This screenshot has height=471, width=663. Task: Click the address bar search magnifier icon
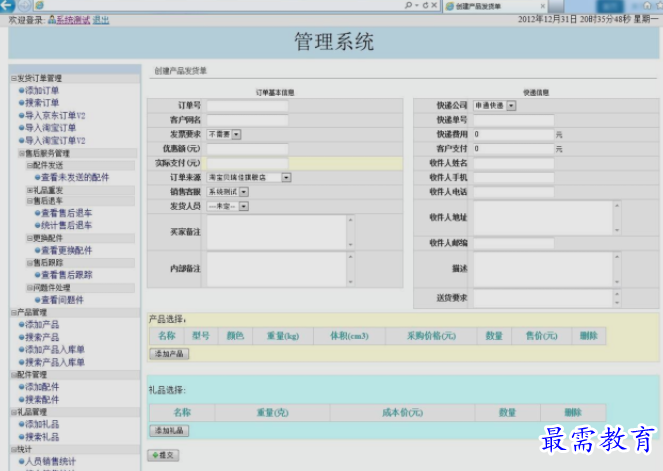click(408, 5)
